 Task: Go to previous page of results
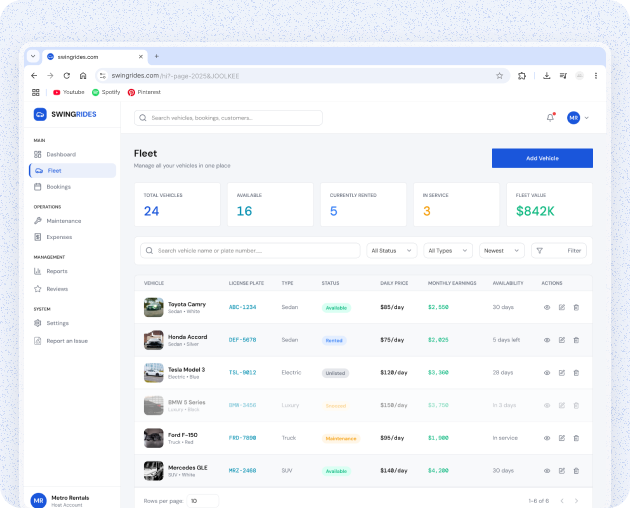562,501
